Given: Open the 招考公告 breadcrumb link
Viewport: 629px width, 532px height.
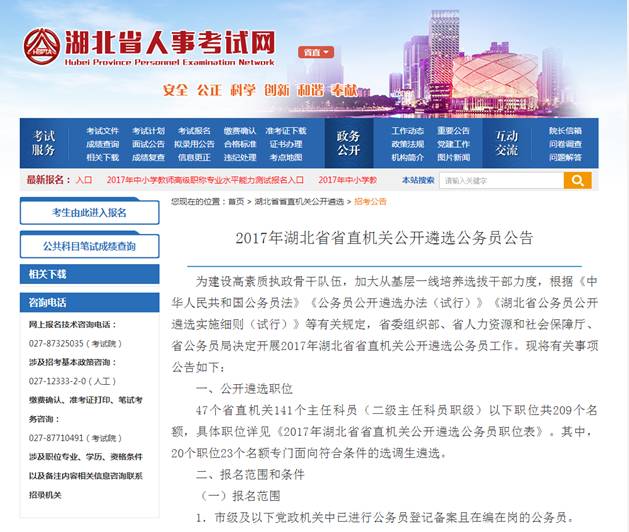Looking at the screenshot, I should pyautogui.click(x=370, y=201).
